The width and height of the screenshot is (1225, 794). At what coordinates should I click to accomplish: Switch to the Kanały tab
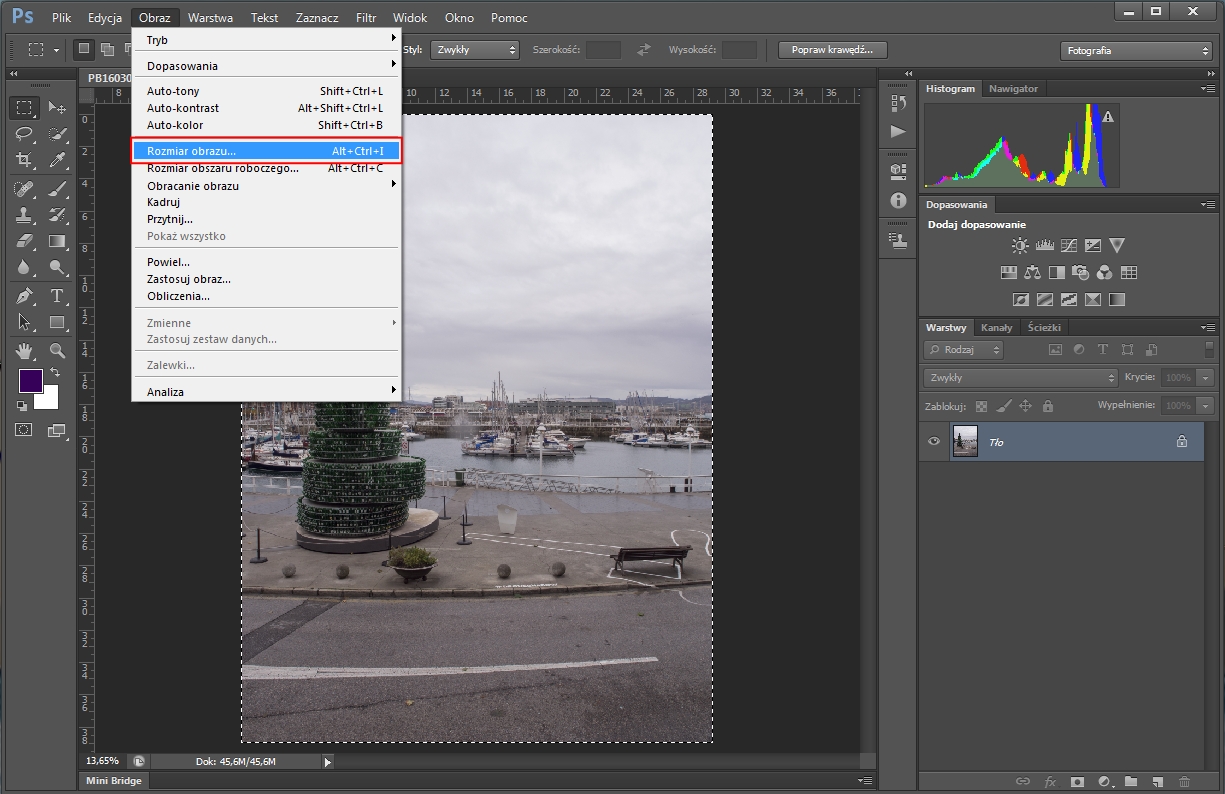coord(996,327)
